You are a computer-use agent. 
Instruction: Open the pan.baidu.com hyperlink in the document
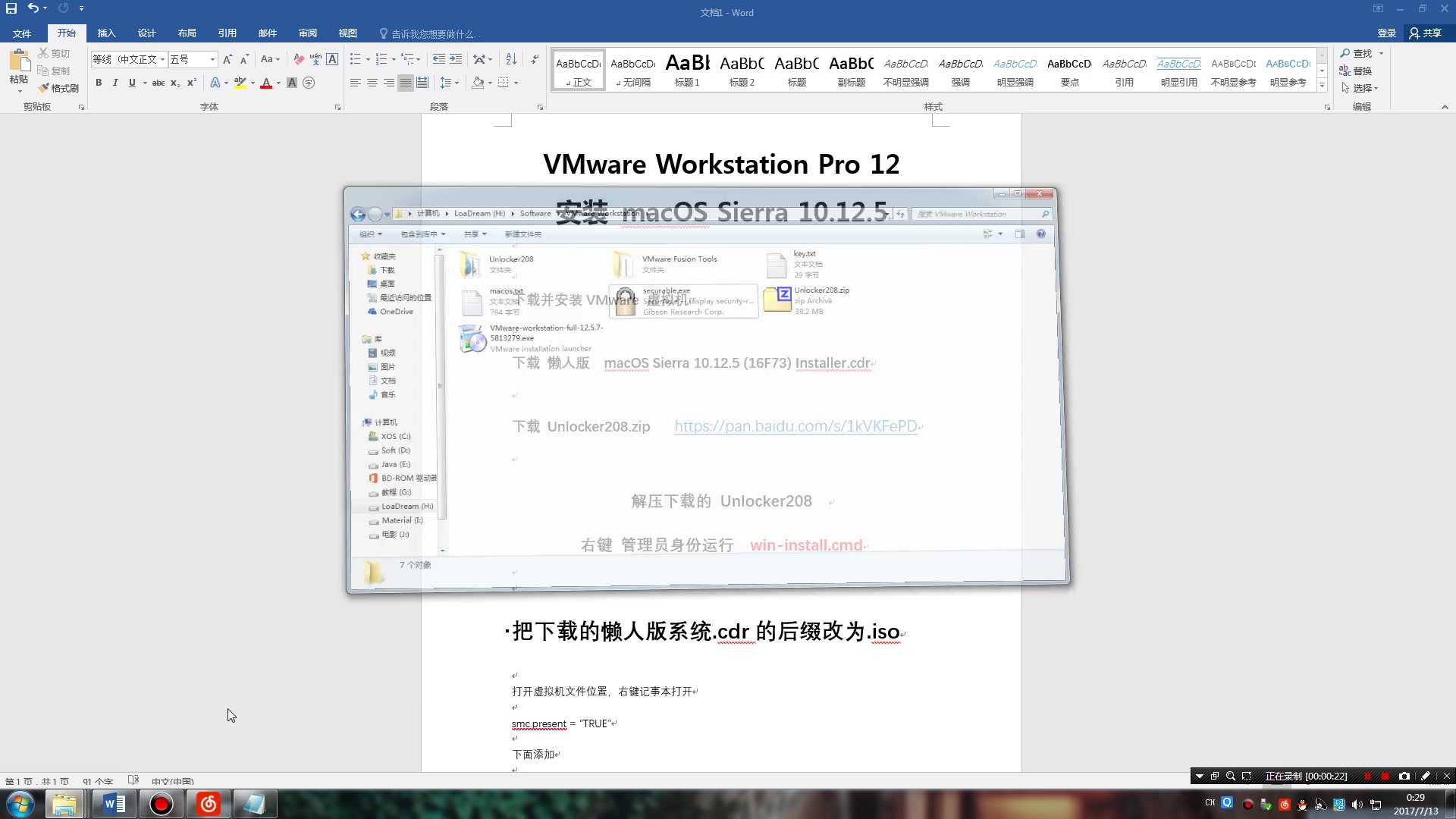[795, 426]
